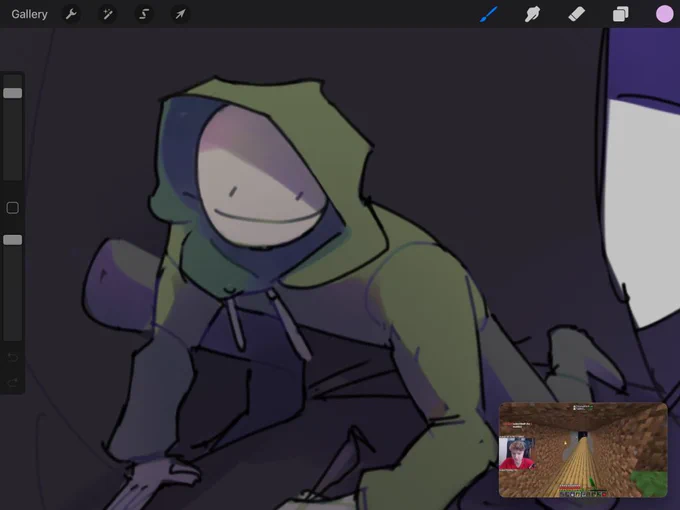The height and width of the screenshot is (510, 680).
Task: Open the pink color picker circle
Action: pyautogui.click(x=664, y=14)
